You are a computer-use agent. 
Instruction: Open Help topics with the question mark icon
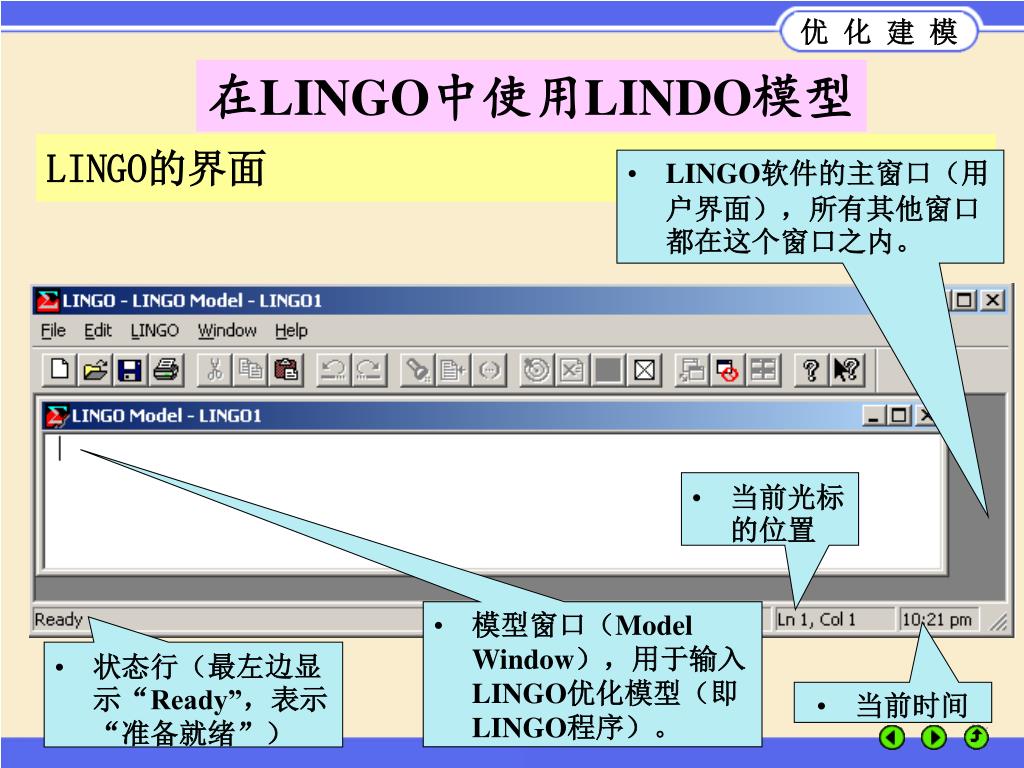[811, 370]
